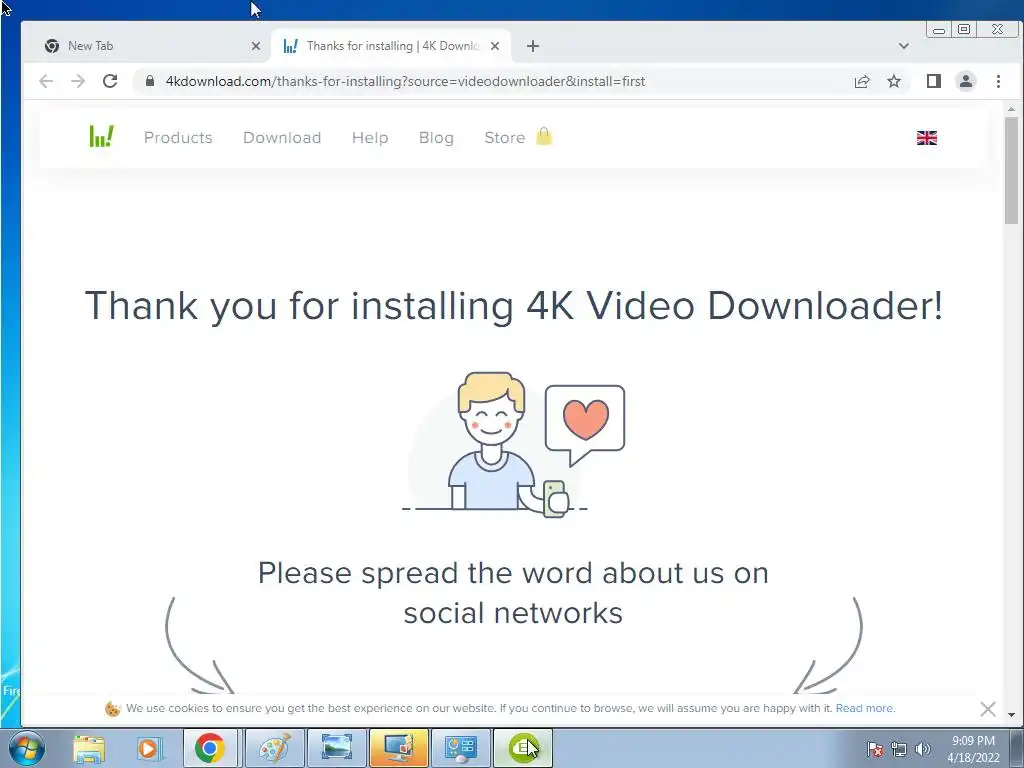The image size is (1024, 768).
Task: Open the Windows Start menu
Action: point(26,748)
